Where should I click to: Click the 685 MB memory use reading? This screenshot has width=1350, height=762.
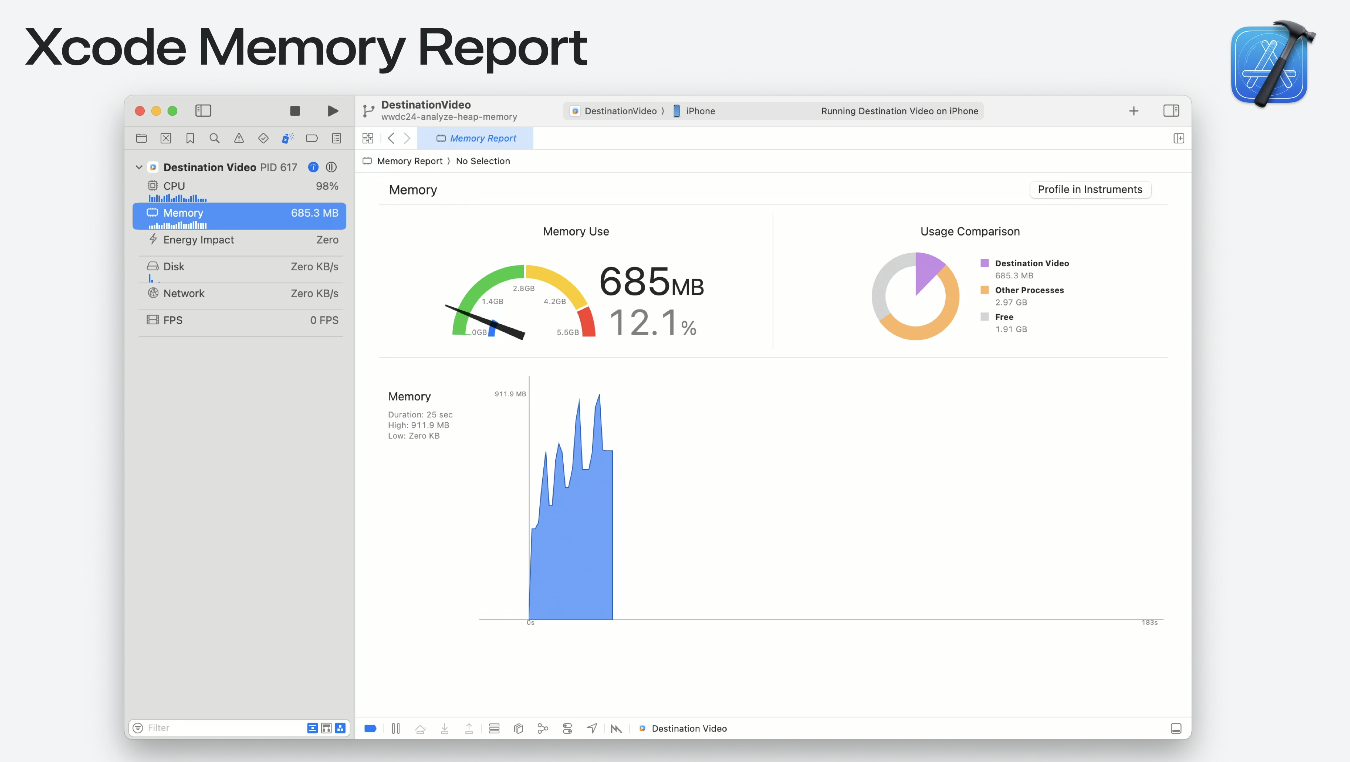652,283
